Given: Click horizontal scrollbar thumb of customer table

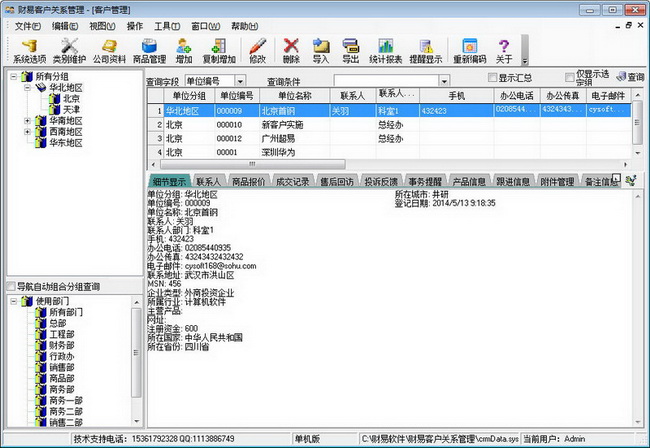Looking at the screenshot, I should pos(252,164).
